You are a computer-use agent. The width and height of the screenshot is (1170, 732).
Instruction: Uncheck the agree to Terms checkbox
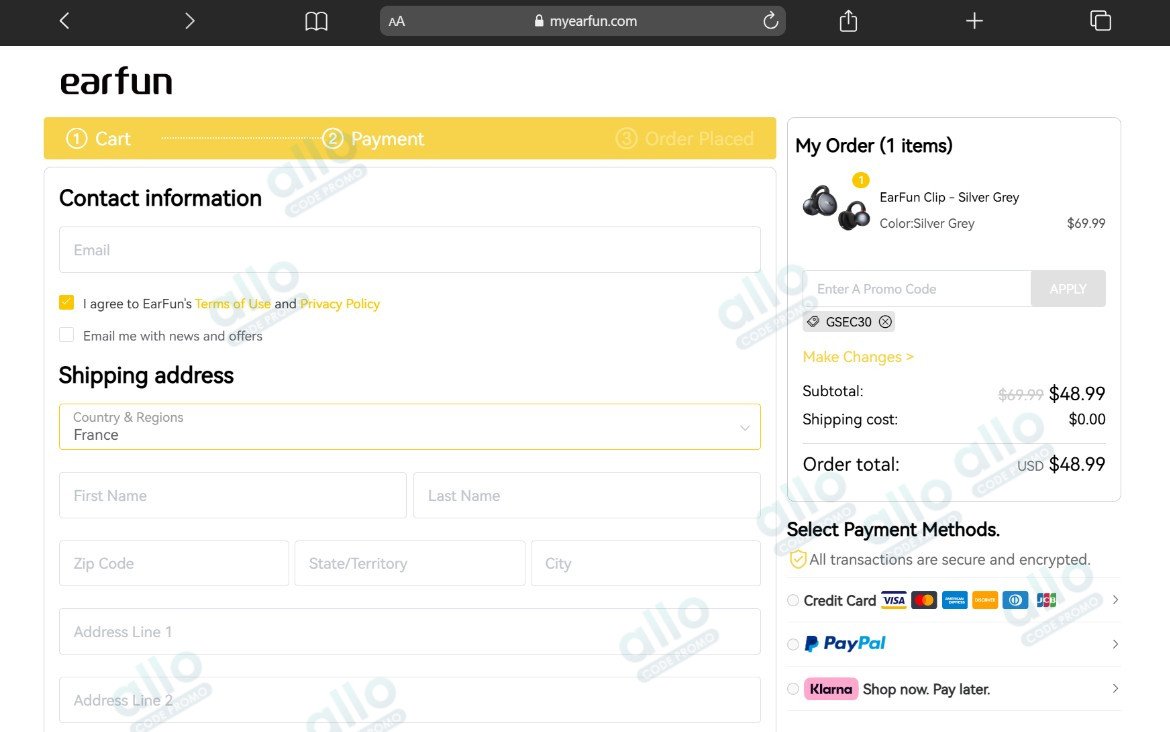(66, 302)
